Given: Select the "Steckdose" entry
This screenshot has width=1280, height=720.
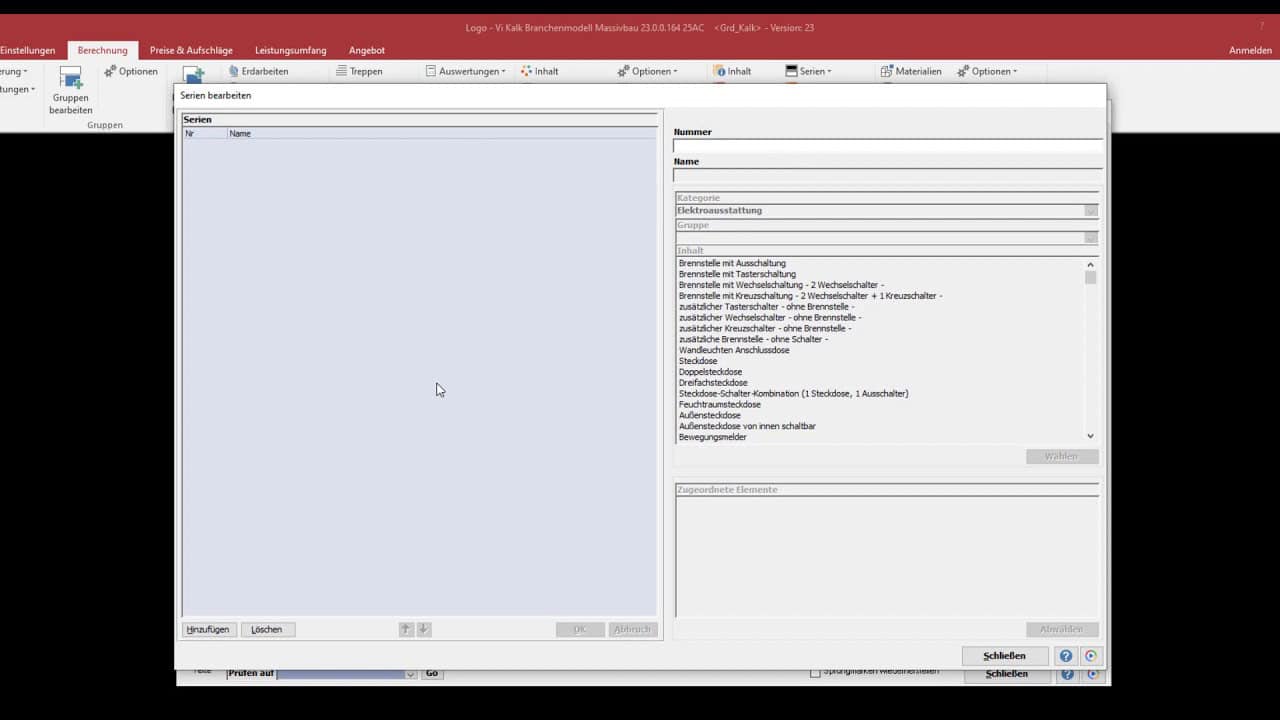Looking at the screenshot, I should coord(698,361).
